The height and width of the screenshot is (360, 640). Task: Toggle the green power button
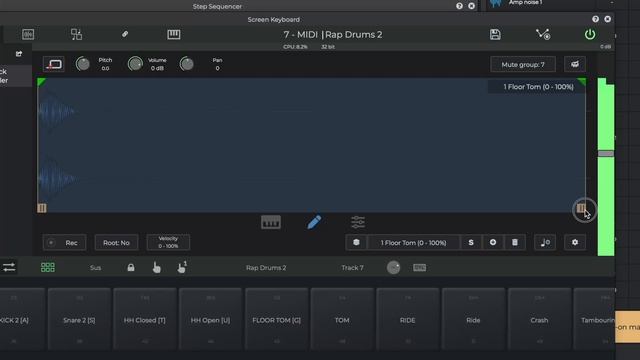point(590,35)
